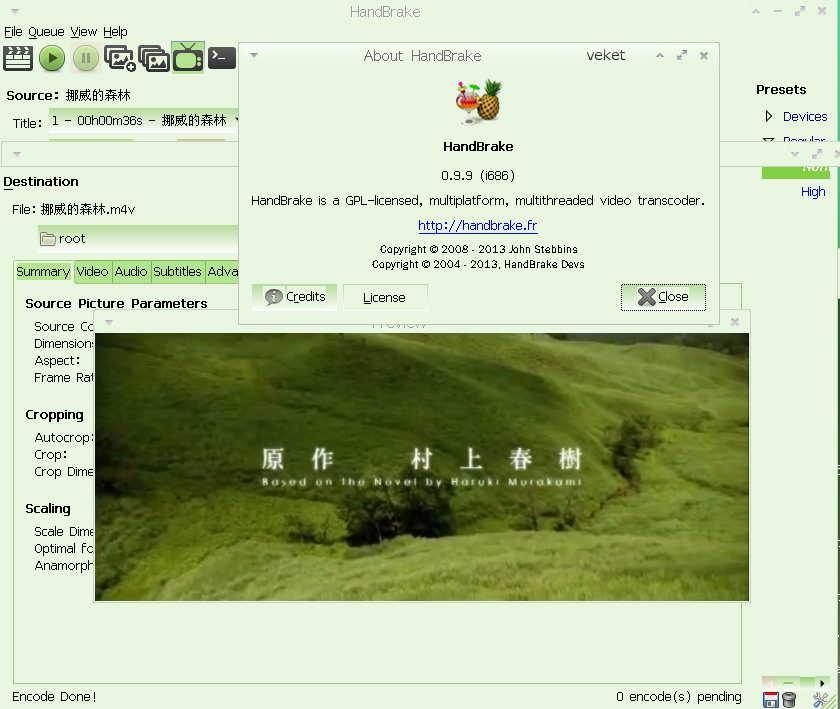Click the X icon on Close button
The height and width of the screenshot is (709, 840).
coord(647,296)
